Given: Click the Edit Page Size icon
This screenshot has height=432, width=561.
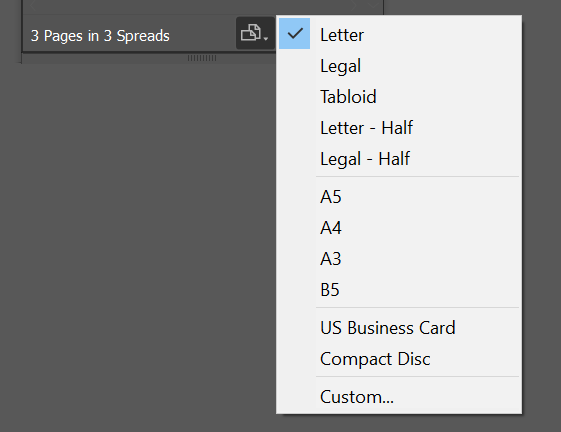Looking at the screenshot, I should coord(250,33).
